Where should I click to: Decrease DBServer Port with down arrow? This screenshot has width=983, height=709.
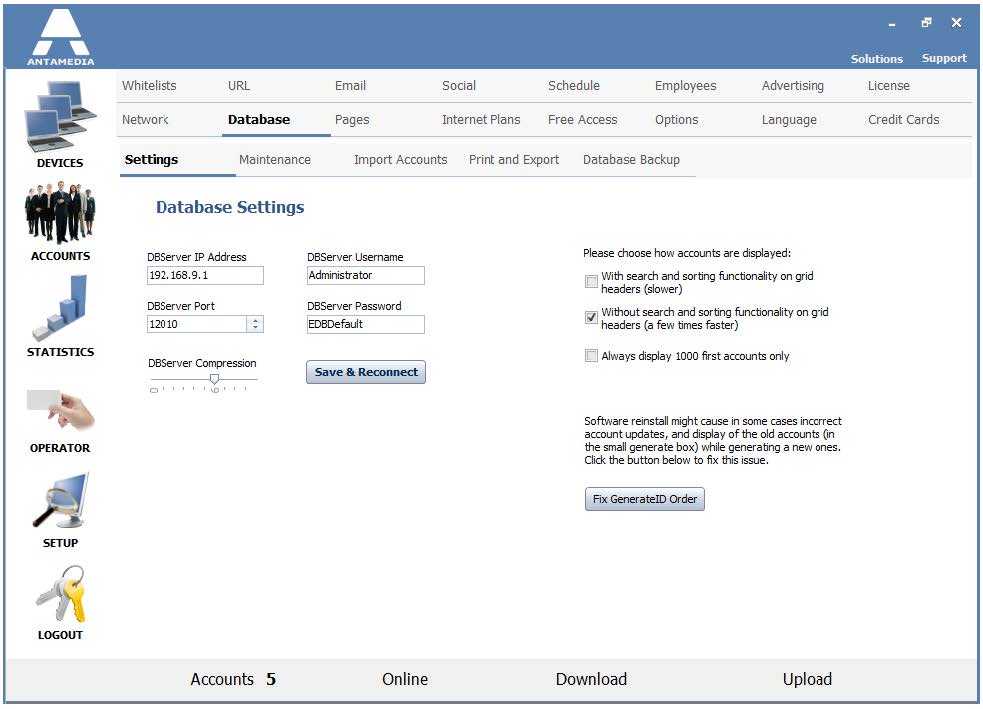click(x=255, y=328)
